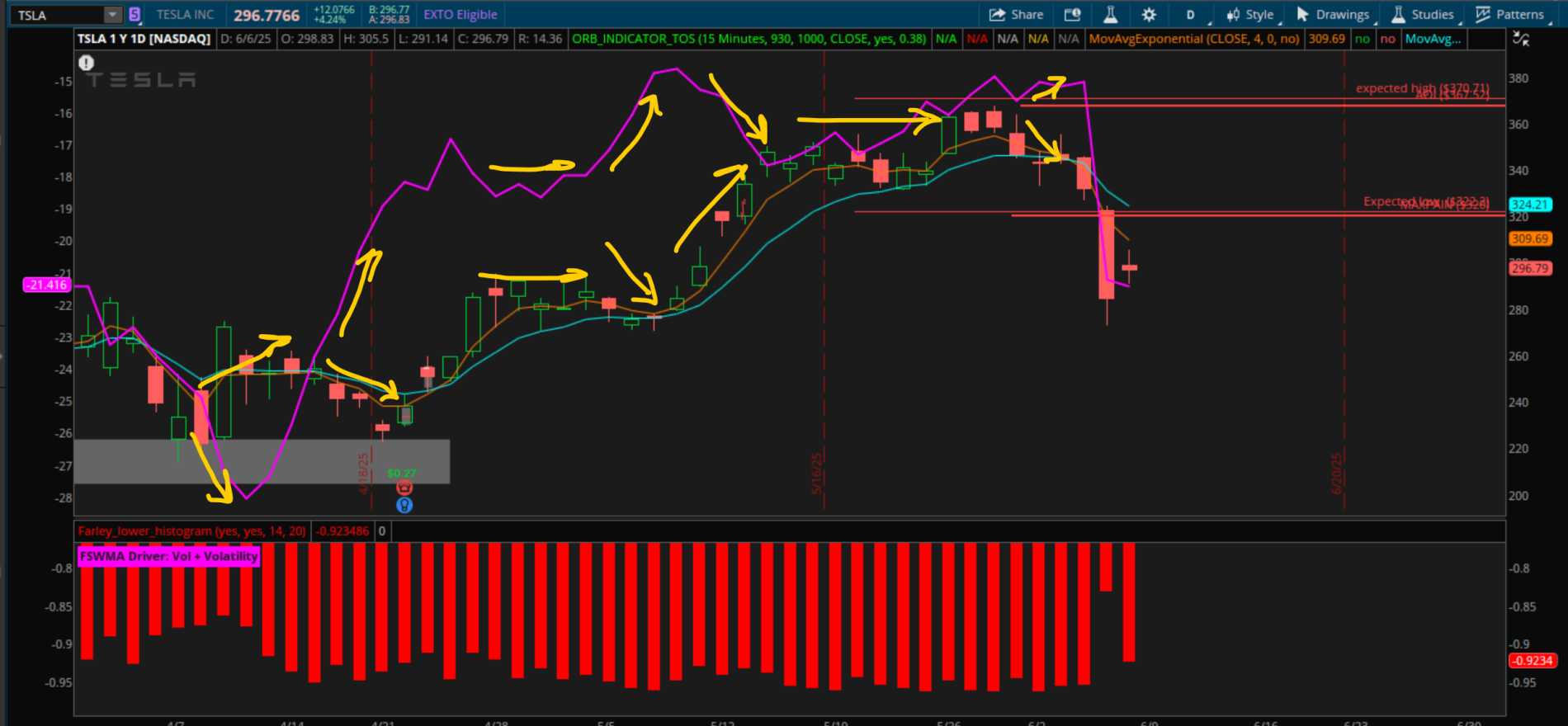Click the ask price A: 296.83
The width and height of the screenshot is (1568, 726).
tap(389, 20)
